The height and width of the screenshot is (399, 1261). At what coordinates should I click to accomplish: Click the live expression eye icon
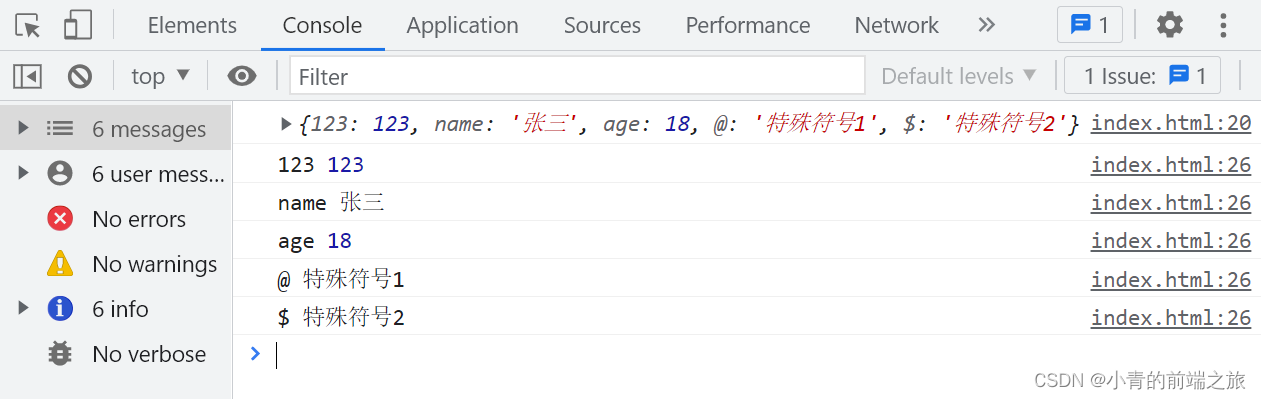coord(241,76)
